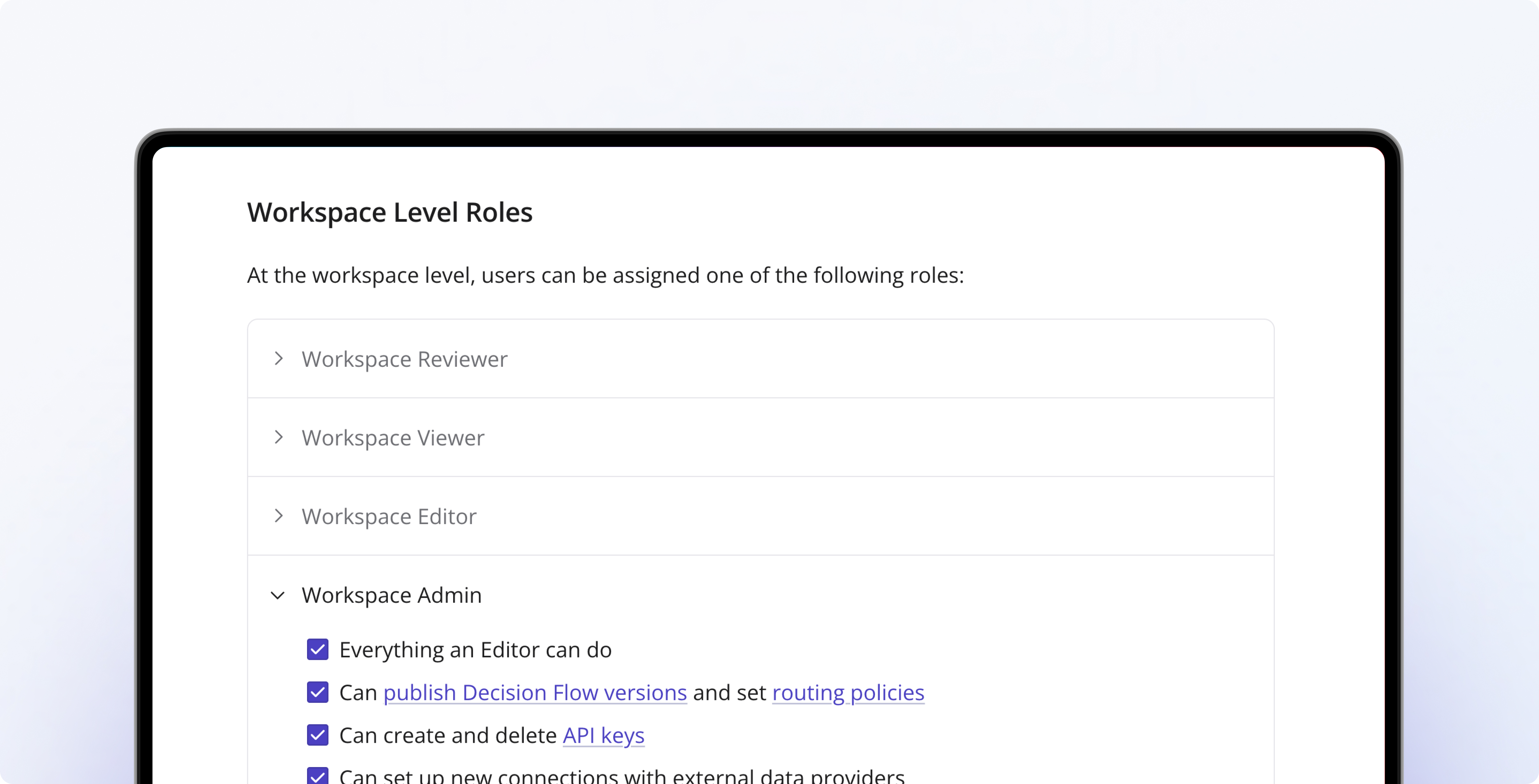
Task: Expand the Workspace Reviewer chevron
Action: (278, 359)
